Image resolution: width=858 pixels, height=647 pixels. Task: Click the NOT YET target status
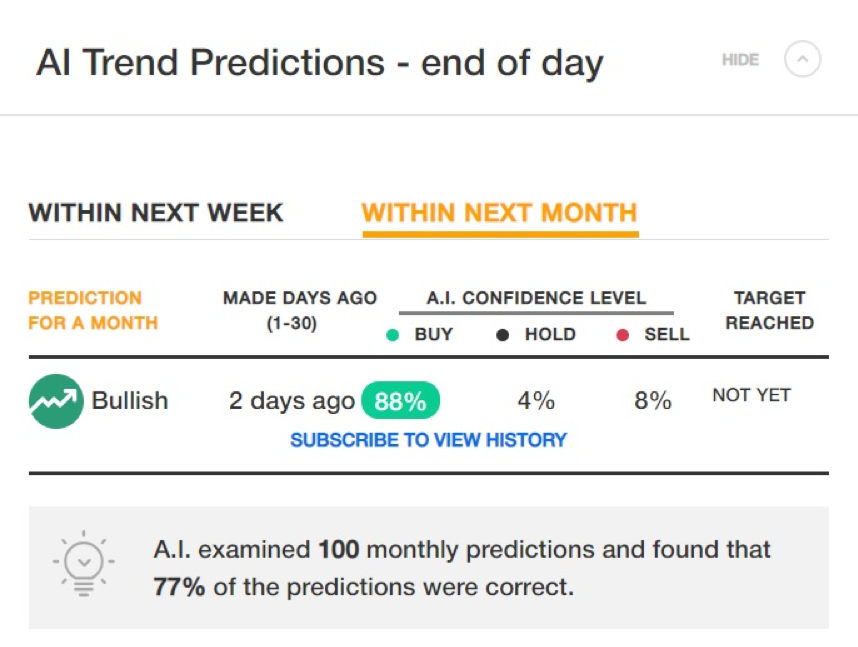(752, 395)
